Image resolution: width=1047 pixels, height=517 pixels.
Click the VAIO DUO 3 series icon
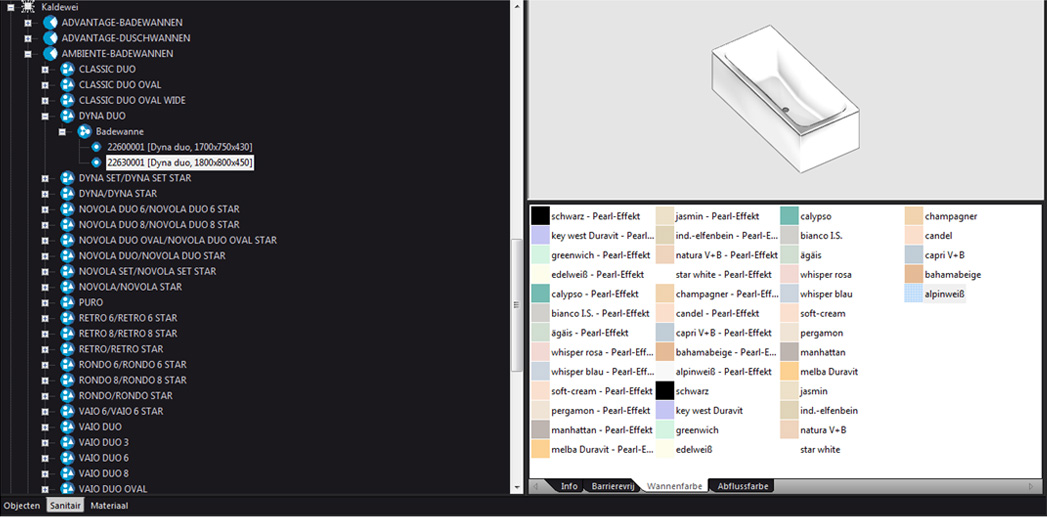click(x=67, y=442)
